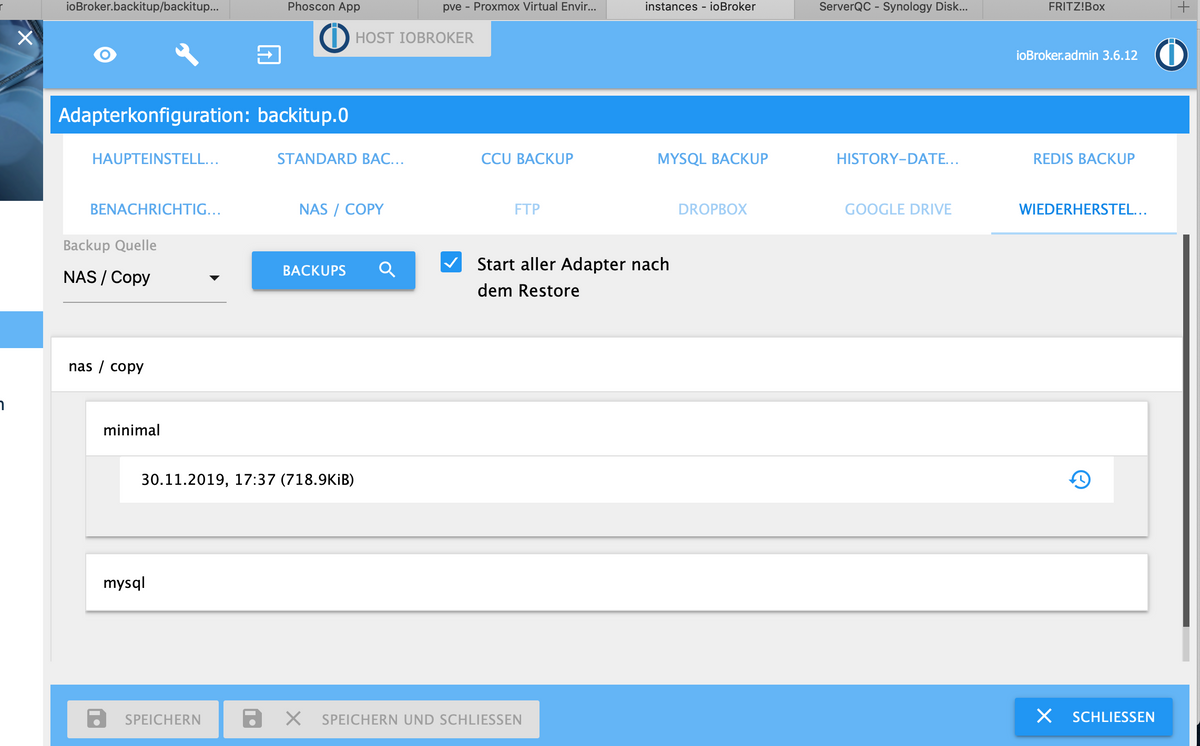The height and width of the screenshot is (746, 1200).
Task: Click the ioBroker.admin 3.6.12 version text
Action: (1076, 56)
